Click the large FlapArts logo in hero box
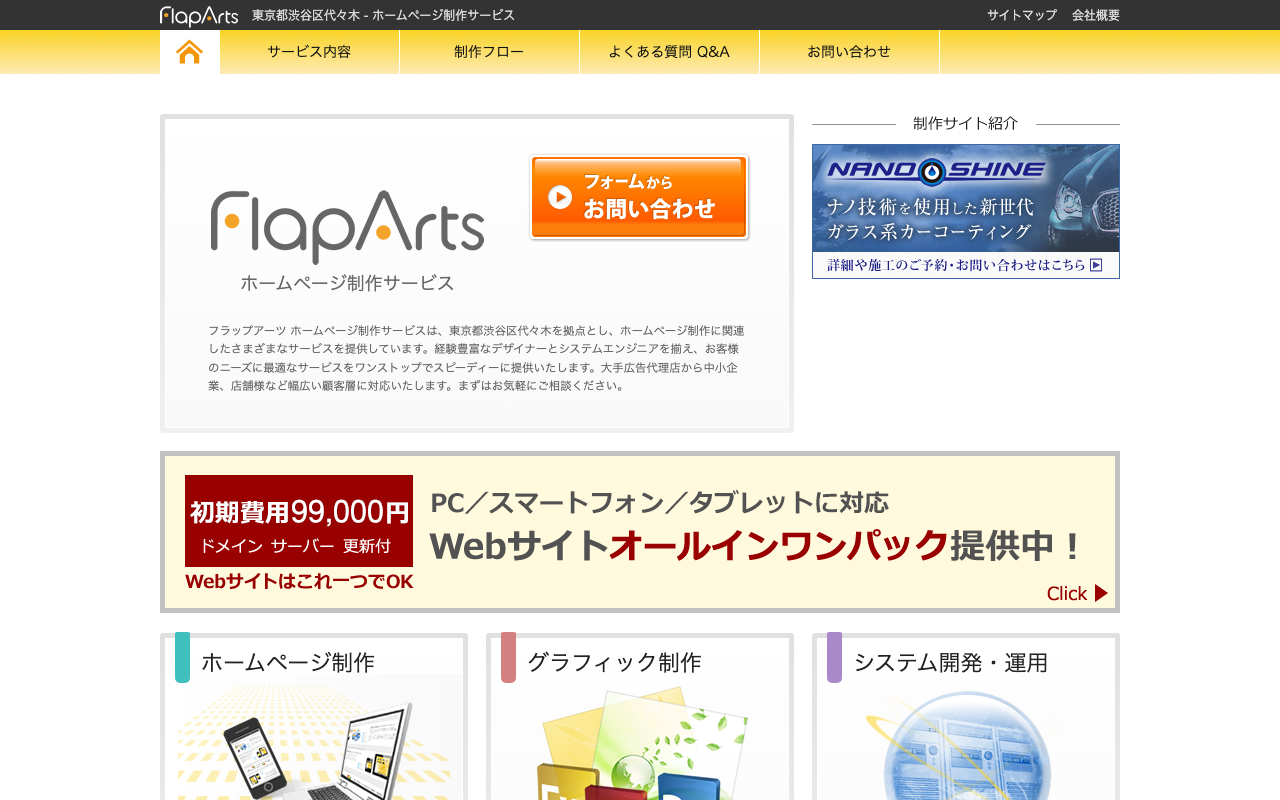The height and width of the screenshot is (800, 1280). 347,226
